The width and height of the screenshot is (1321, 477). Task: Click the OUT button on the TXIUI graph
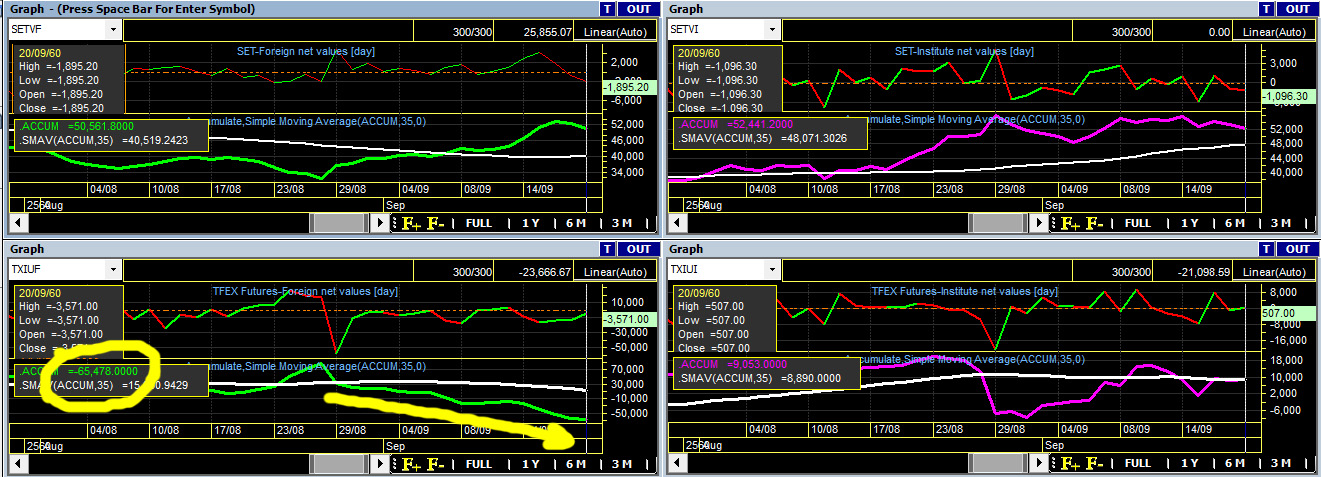1297,249
